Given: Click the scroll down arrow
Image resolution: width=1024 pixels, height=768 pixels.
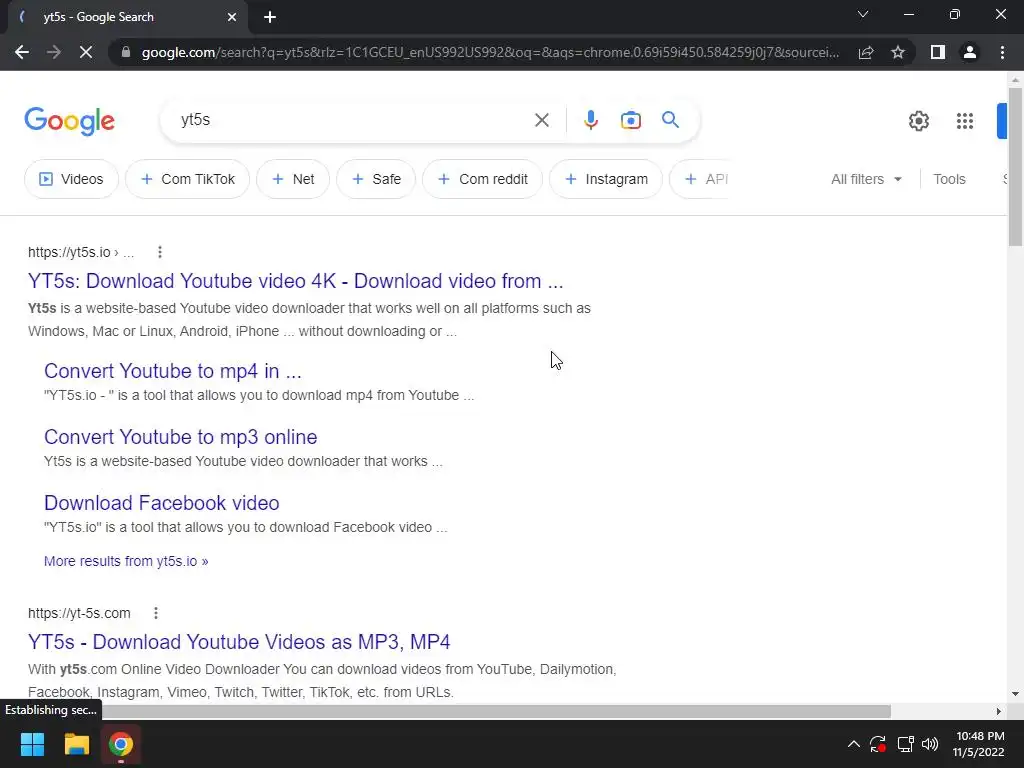Looking at the screenshot, I should pos(1015,694).
